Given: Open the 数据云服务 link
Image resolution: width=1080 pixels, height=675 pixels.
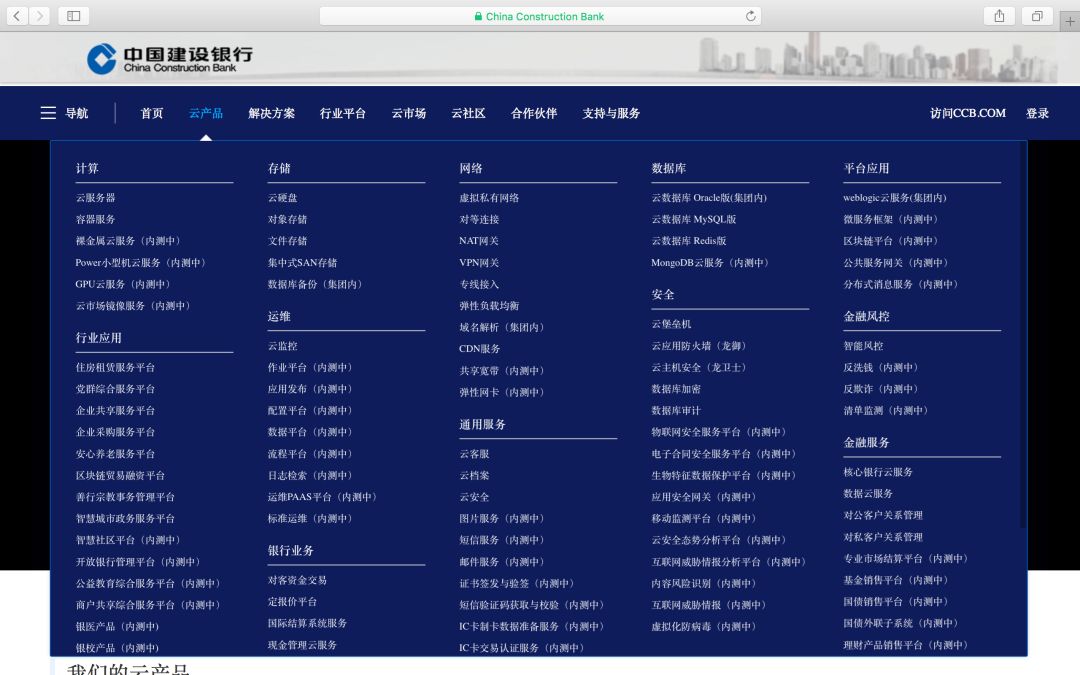Looking at the screenshot, I should [x=868, y=493].
